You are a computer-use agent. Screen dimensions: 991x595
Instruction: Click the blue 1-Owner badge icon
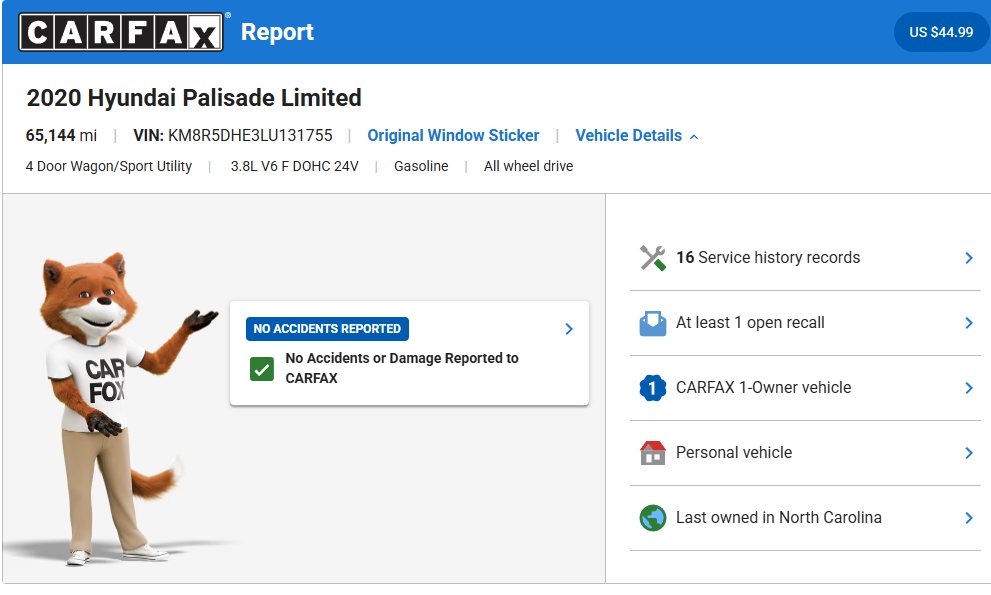tap(653, 388)
